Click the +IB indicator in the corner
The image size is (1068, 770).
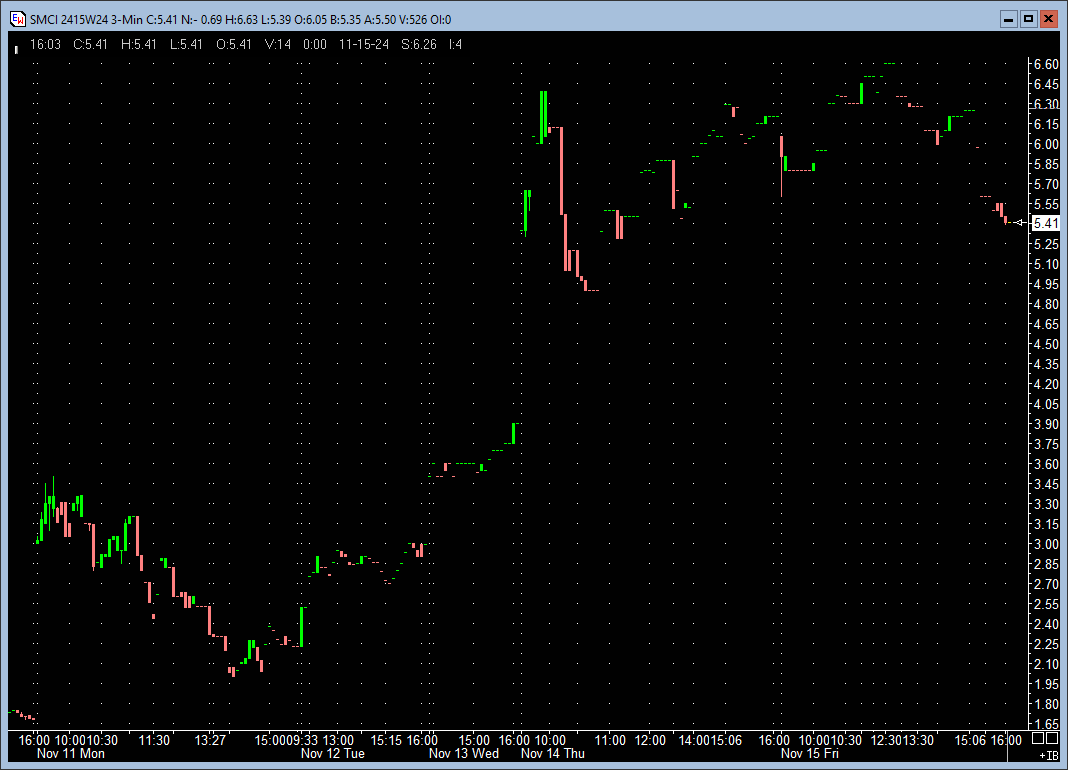pos(1049,755)
